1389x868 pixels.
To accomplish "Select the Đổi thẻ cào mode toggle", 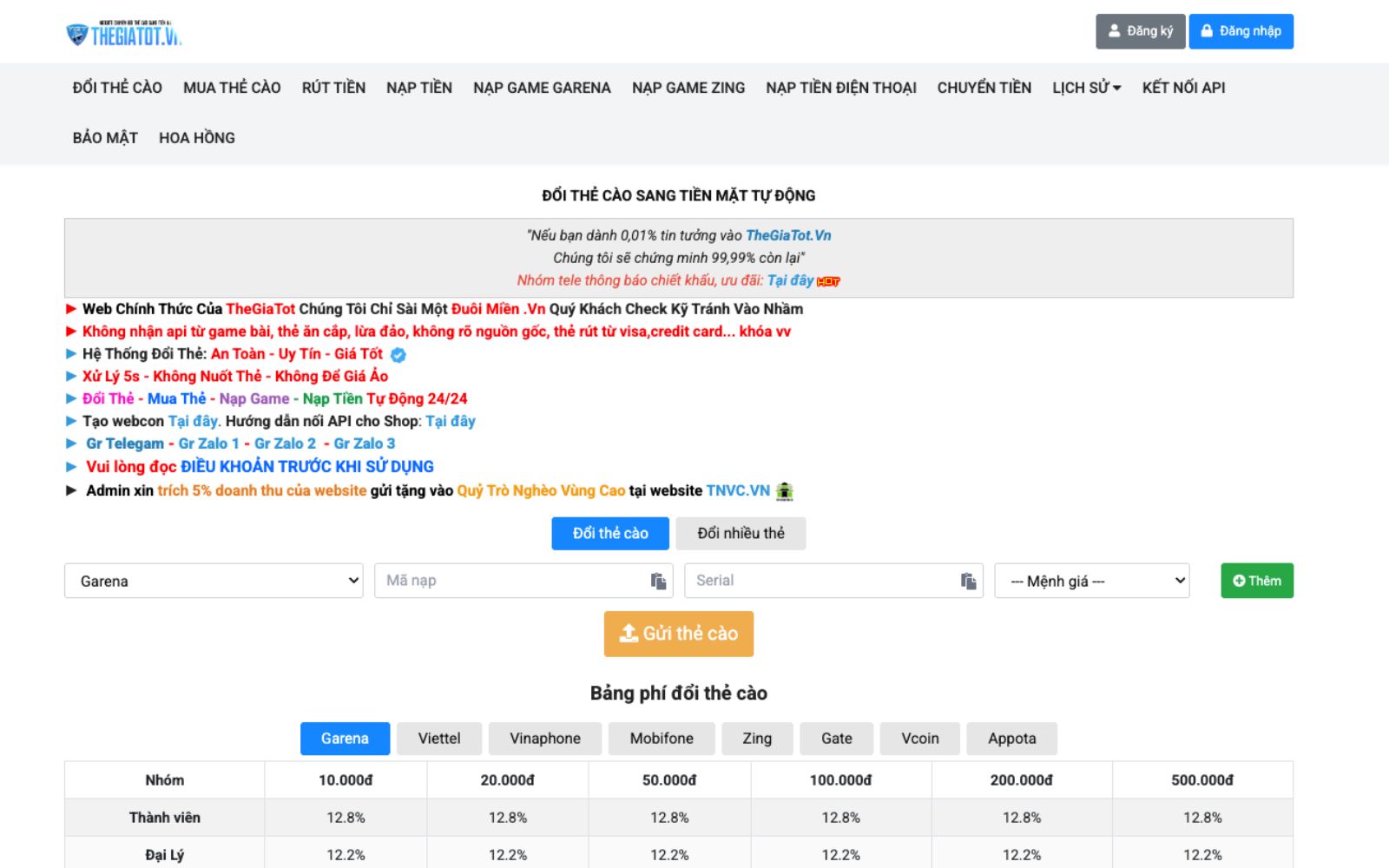I will 609,533.
